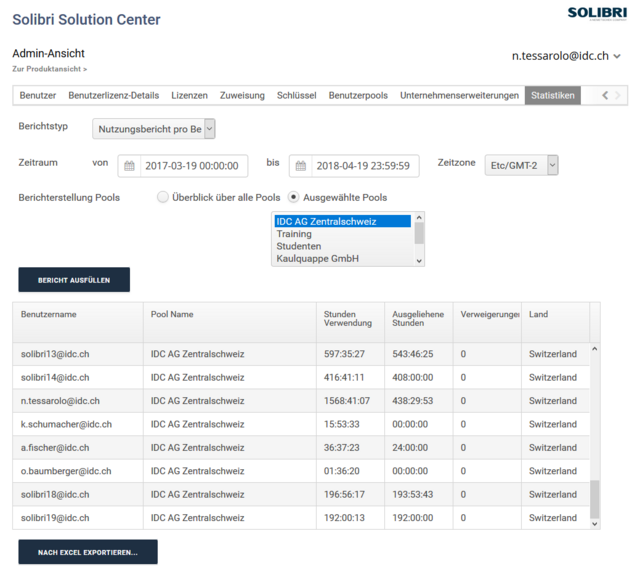The width and height of the screenshot is (640, 566).
Task: Click 'Nach Excel exportieren...' button
Action: click(88, 552)
